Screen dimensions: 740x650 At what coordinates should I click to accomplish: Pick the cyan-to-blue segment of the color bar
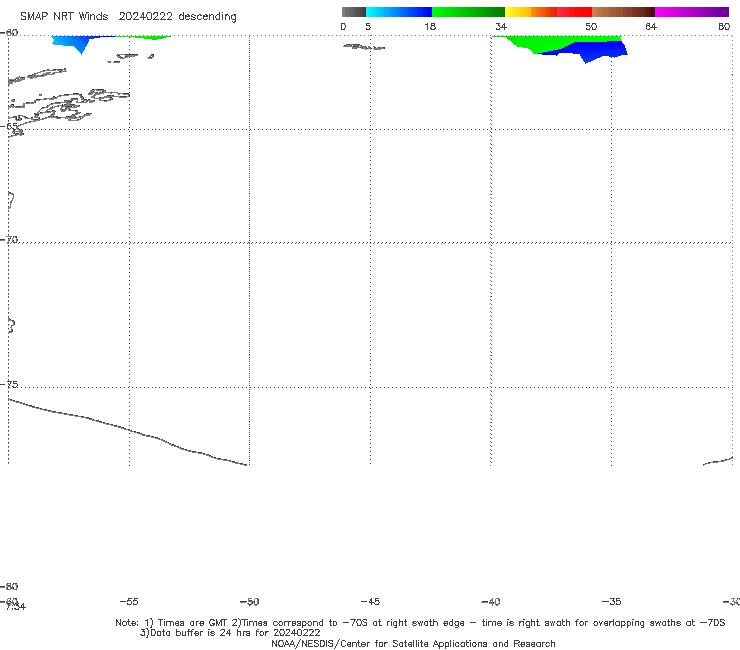click(x=399, y=12)
